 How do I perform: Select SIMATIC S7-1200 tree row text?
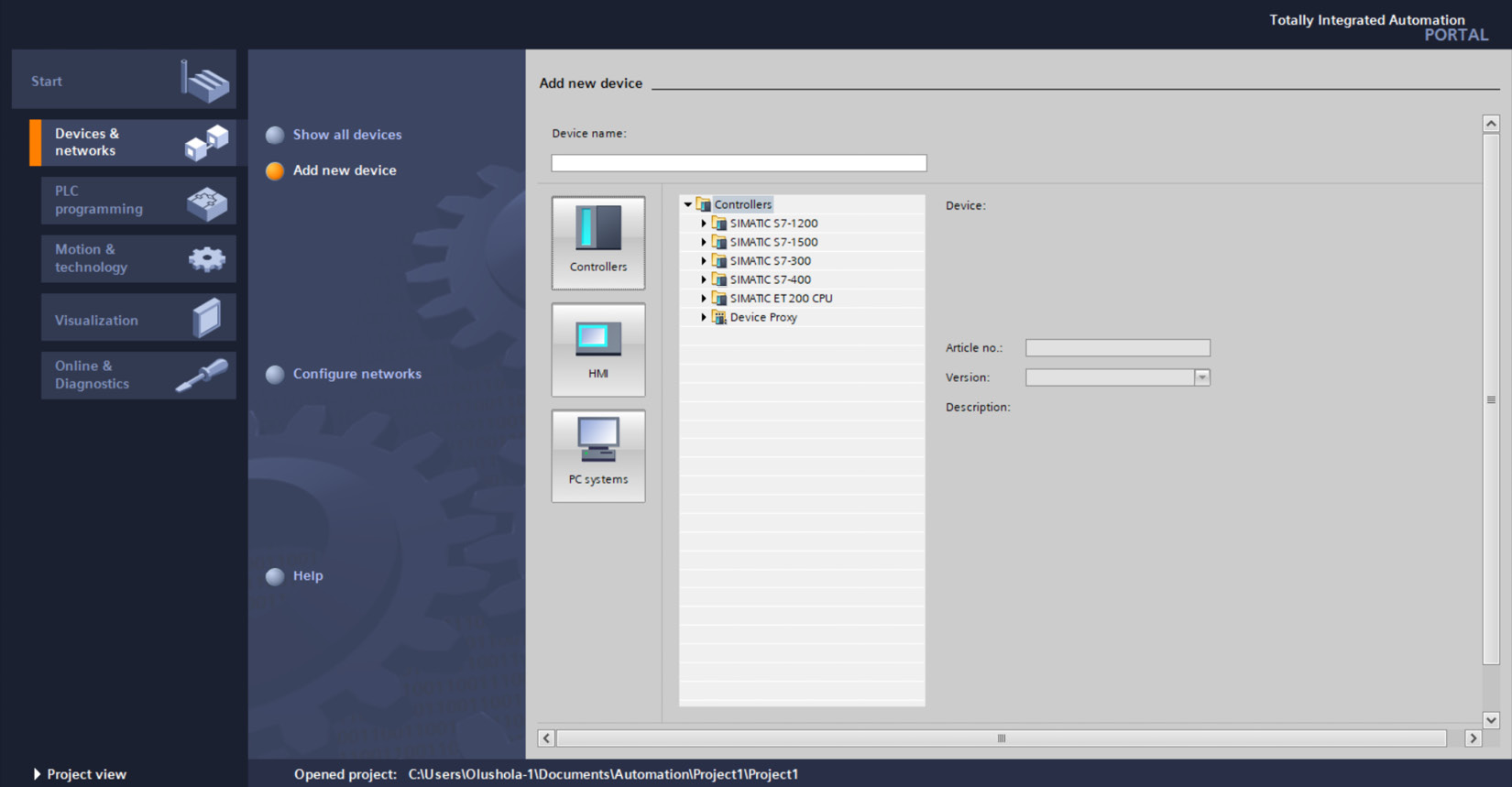tap(773, 224)
